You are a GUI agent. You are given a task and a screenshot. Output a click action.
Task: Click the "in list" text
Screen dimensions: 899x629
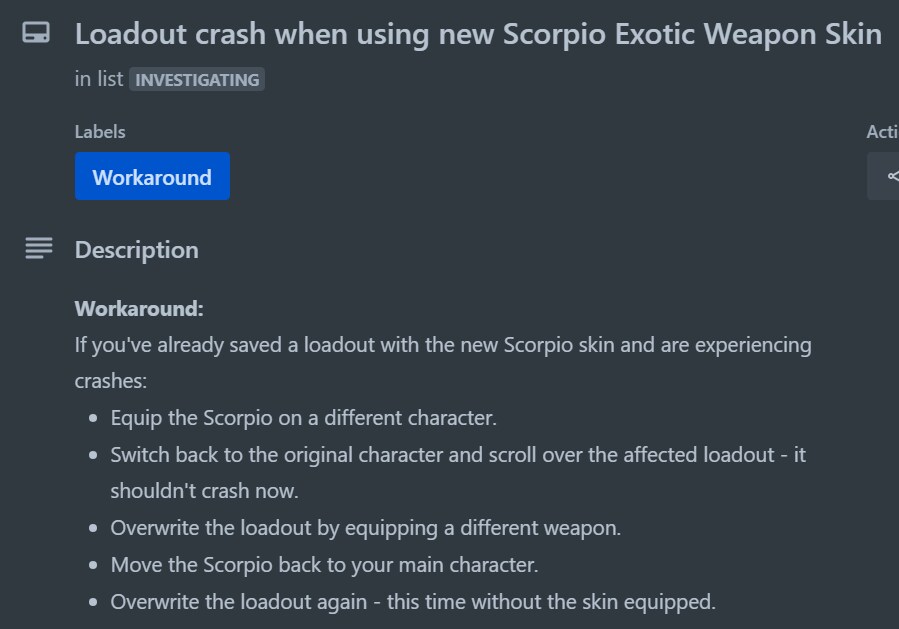(x=98, y=80)
